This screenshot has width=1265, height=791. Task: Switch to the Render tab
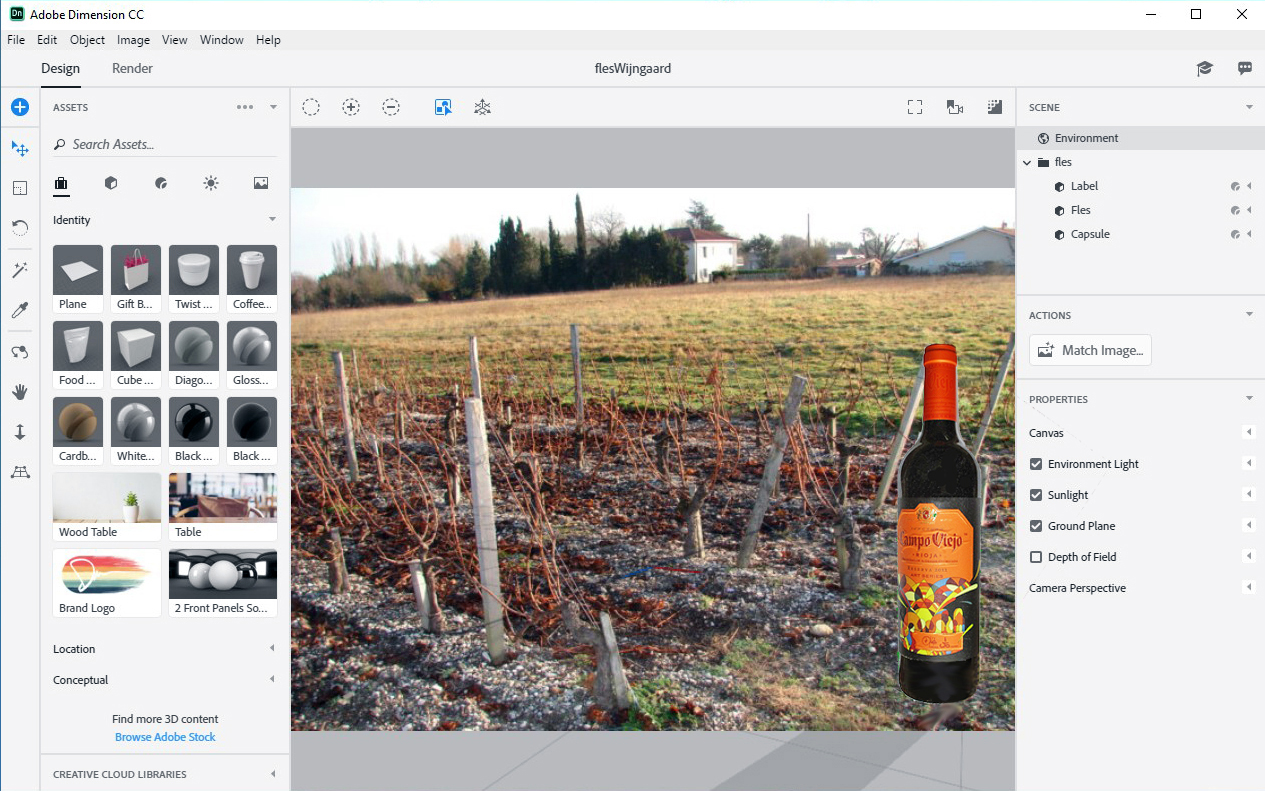point(132,68)
